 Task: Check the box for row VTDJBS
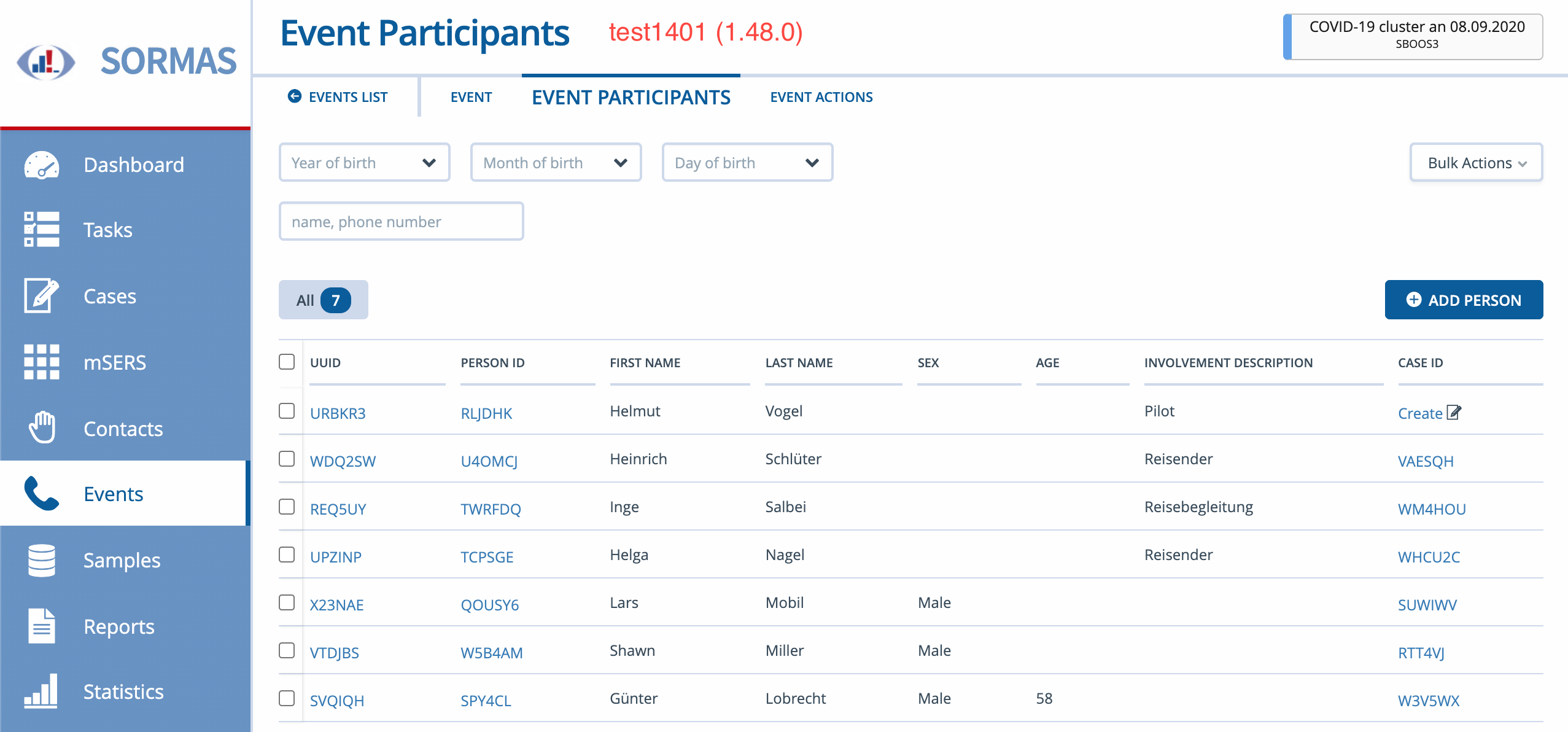[x=287, y=650]
